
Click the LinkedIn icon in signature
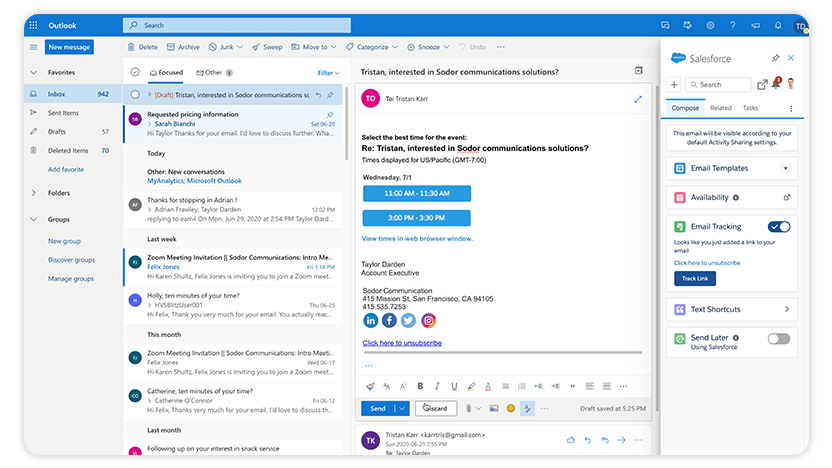pos(371,320)
